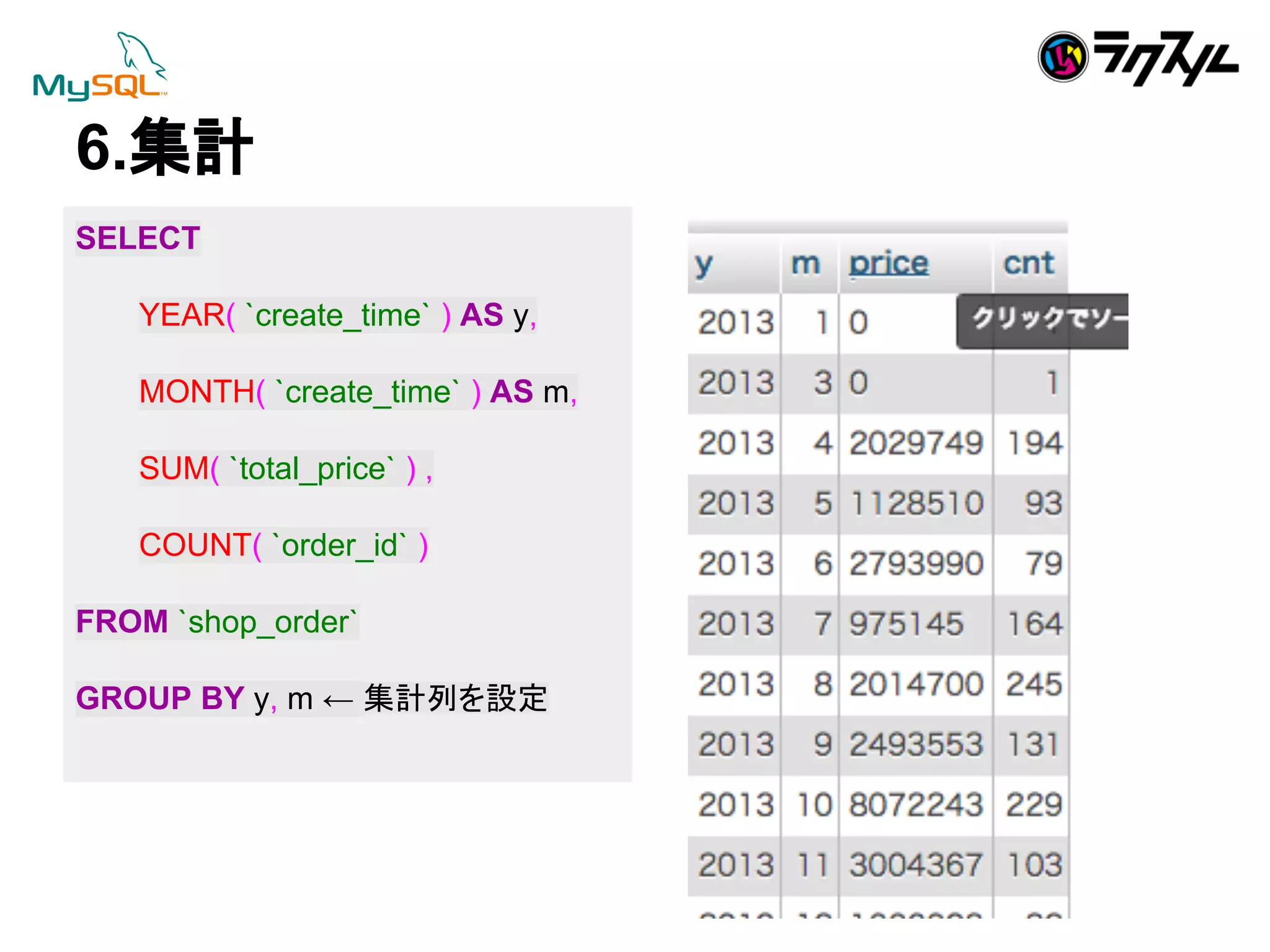This screenshot has height=952, width=1270.
Task: Select the price cell 2793990
Action: coord(916,563)
